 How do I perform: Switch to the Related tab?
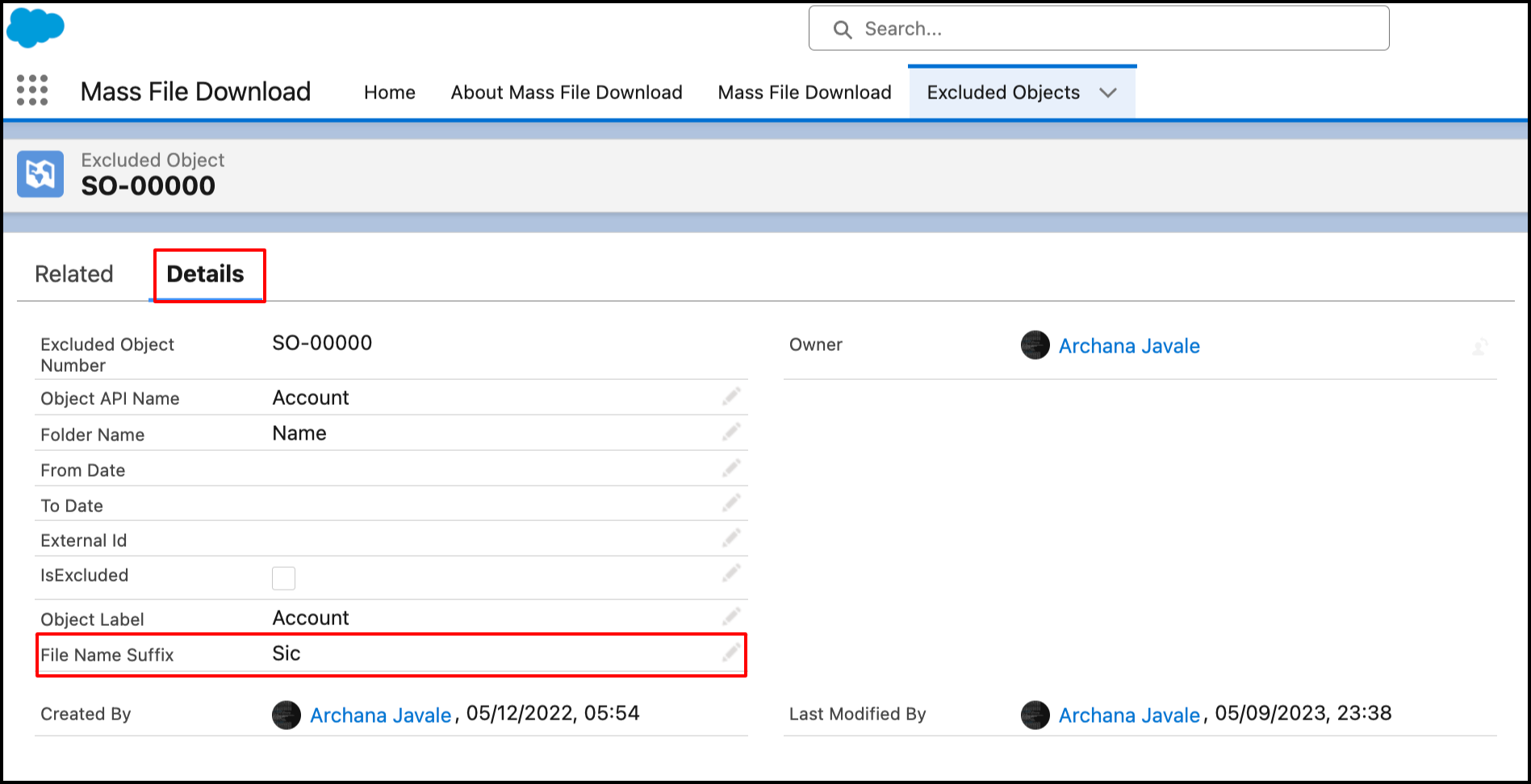pyautogui.click(x=74, y=274)
